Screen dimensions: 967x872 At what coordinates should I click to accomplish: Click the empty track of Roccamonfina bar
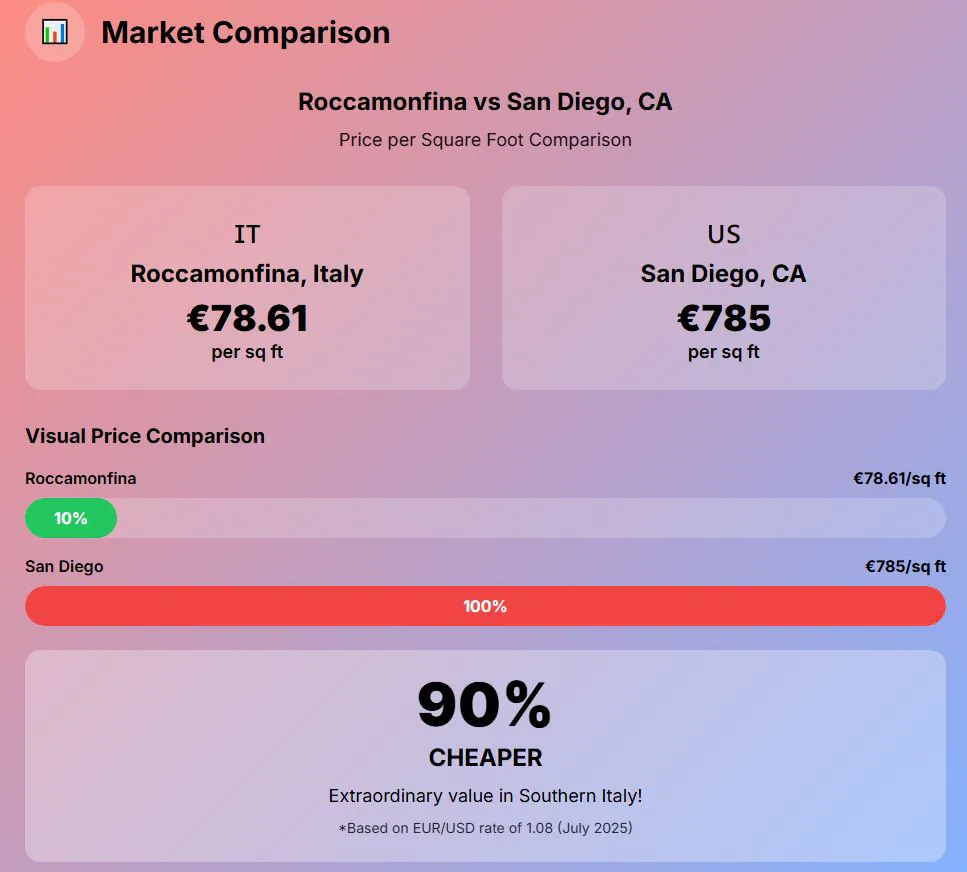530,518
